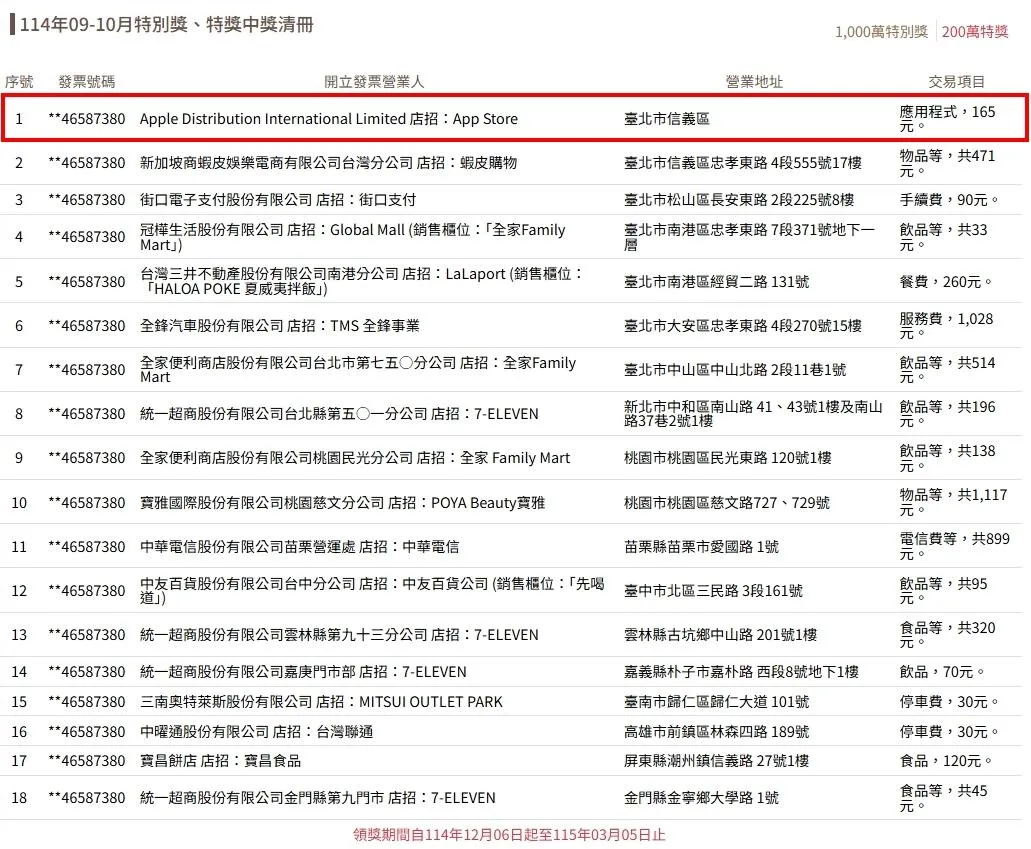Viewport: 1031px width, 849px height.
Task: Click address 桃園市桃園區民光東路 120號1樓
Action: click(x=728, y=458)
